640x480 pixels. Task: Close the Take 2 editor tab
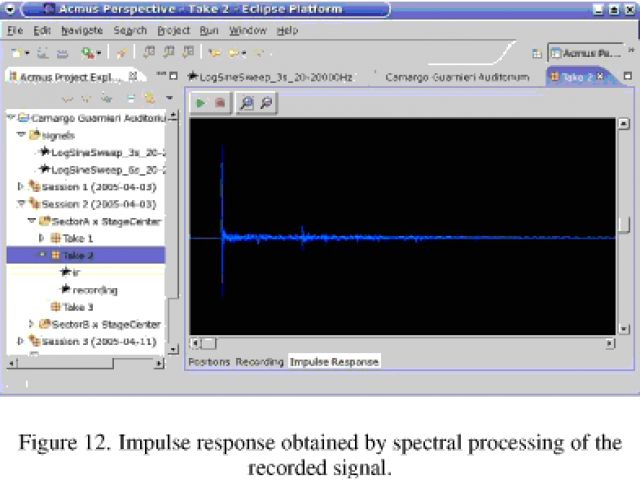(x=602, y=76)
